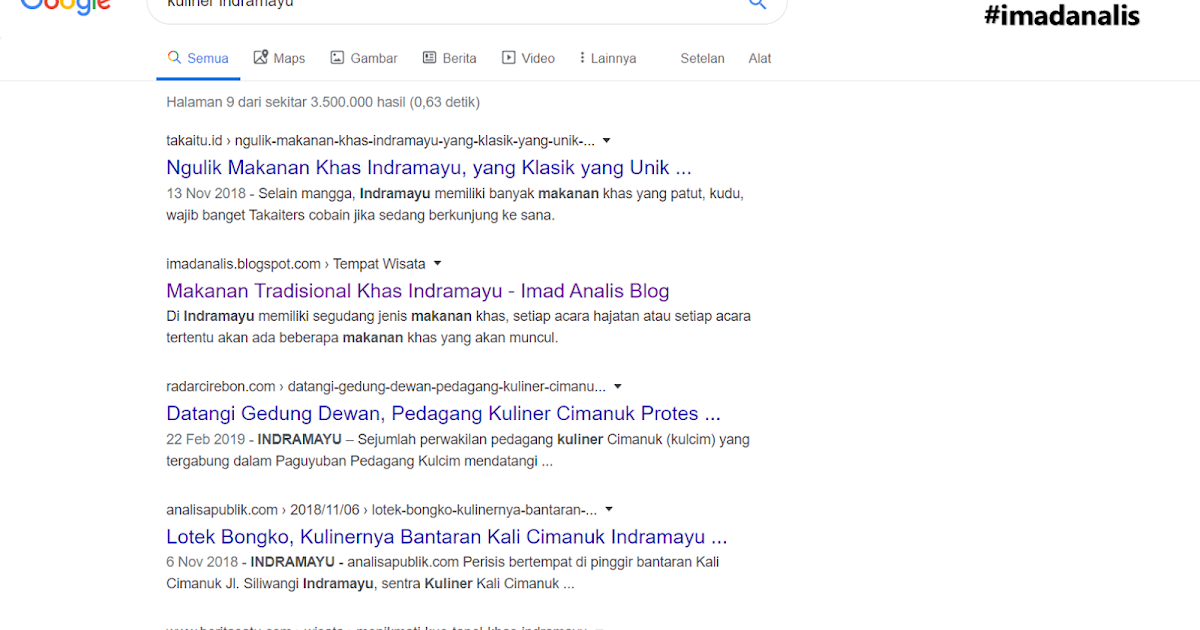Click the search magnifier icon in search box
Image resolution: width=1200 pixels, height=630 pixels.
[757, 4]
